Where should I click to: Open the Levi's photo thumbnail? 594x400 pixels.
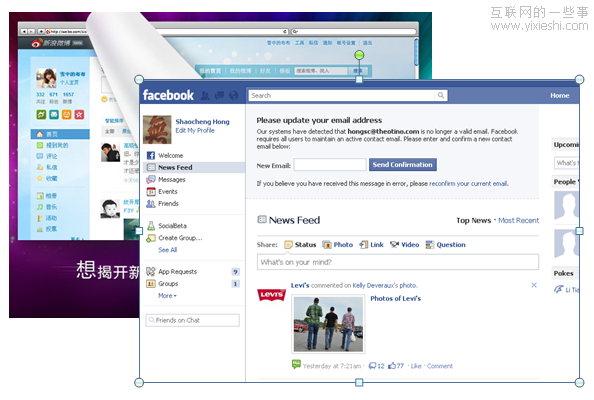[328, 324]
